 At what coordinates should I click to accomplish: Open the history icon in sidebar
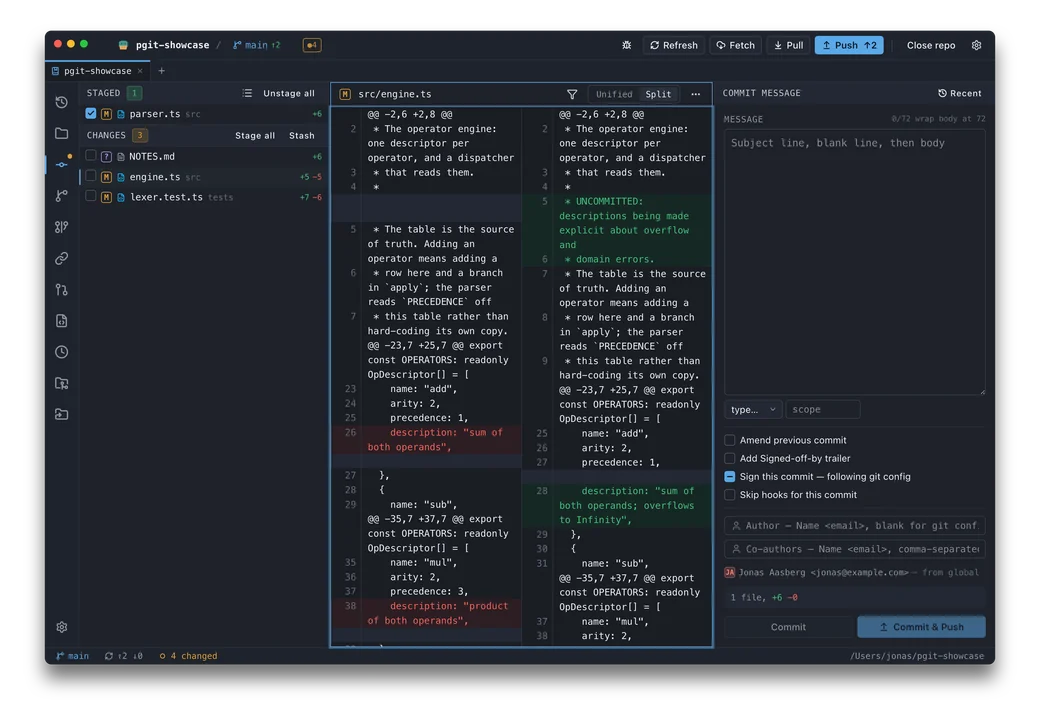pyautogui.click(x=62, y=102)
